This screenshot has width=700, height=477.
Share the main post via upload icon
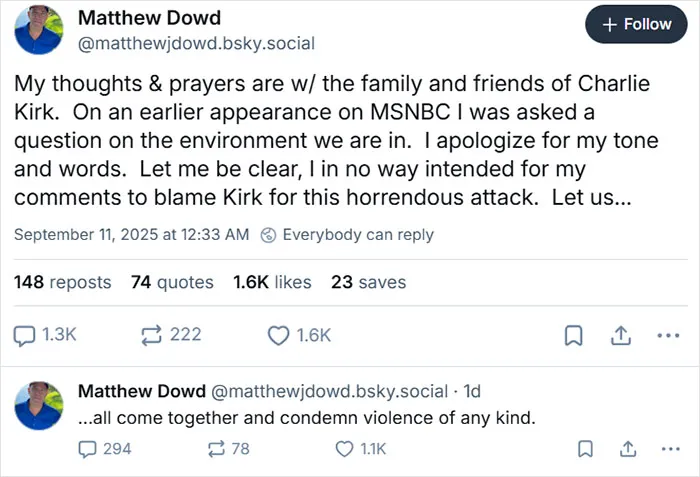pyautogui.click(x=621, y=335)
